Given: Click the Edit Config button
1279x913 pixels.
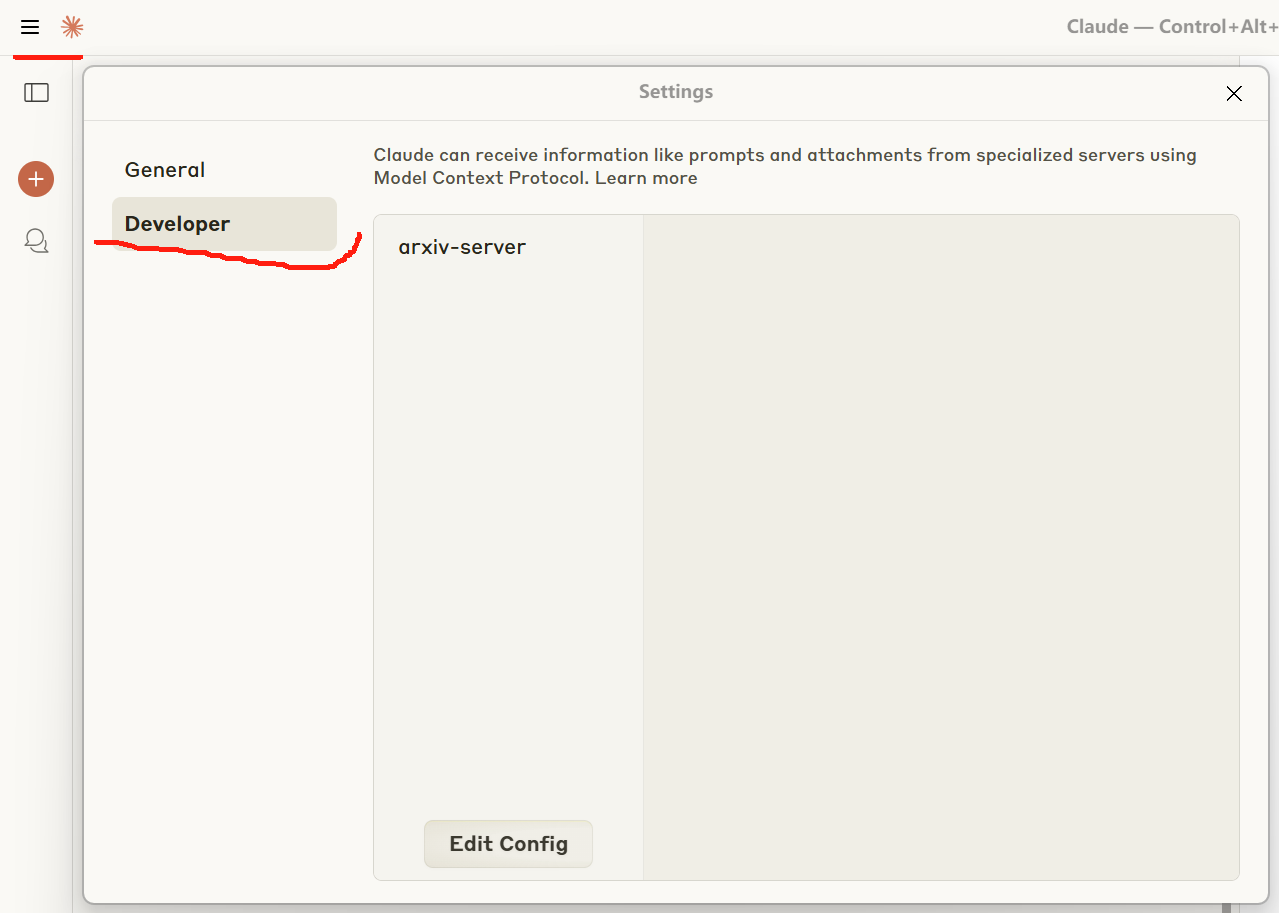Looking at the screenshot, I should point(508,844).
